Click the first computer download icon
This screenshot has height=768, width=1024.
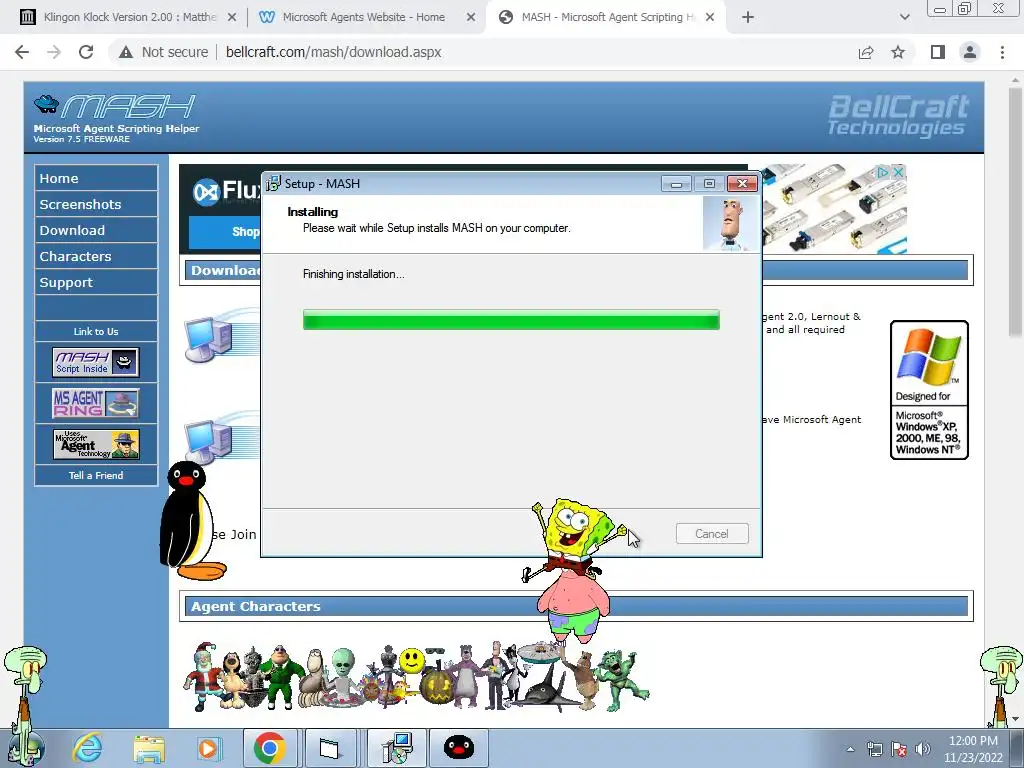coord(209,338)
